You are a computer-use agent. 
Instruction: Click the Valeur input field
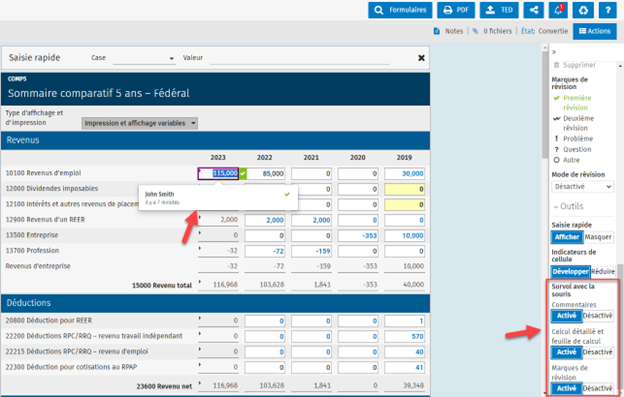[x=299, y=58]
